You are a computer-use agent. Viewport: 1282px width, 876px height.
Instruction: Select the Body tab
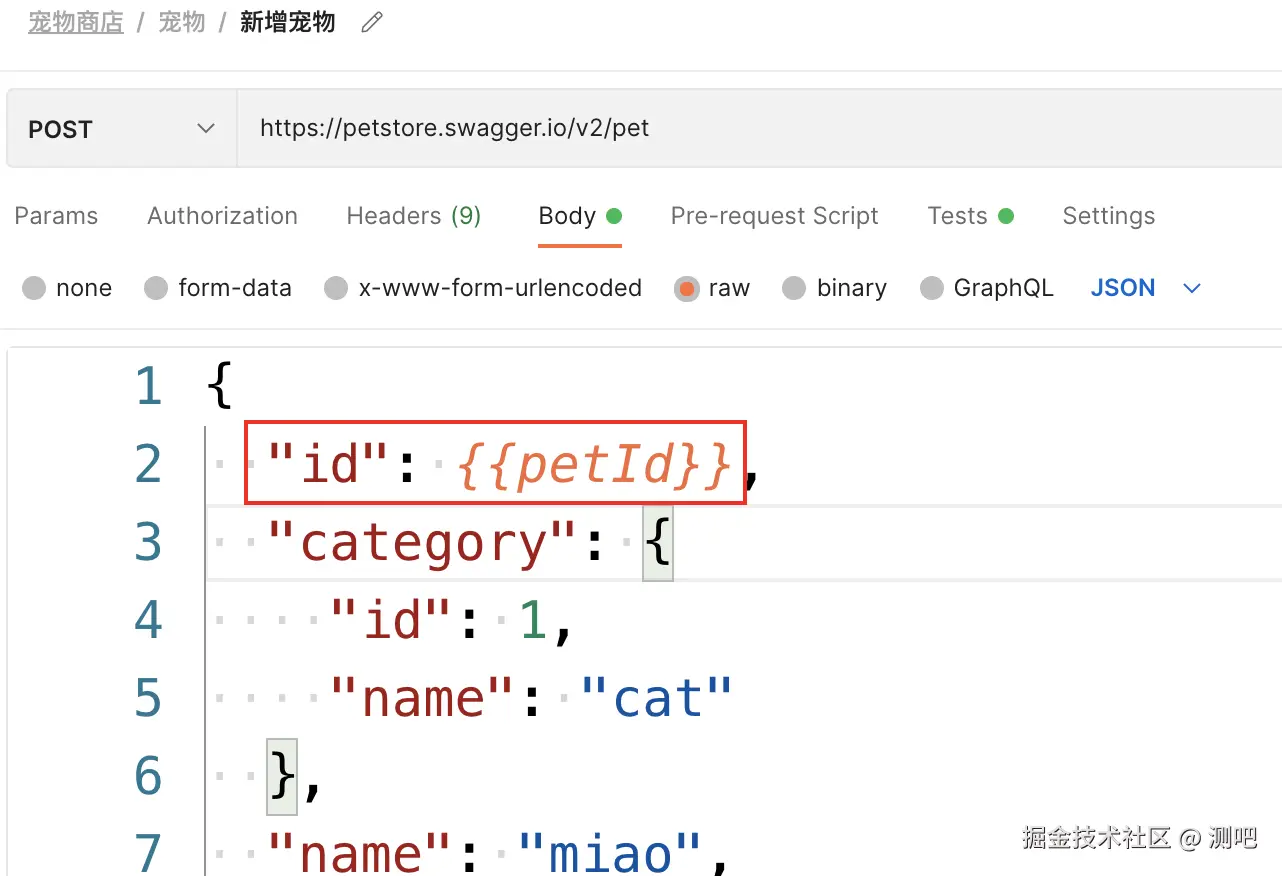(568, 216)
